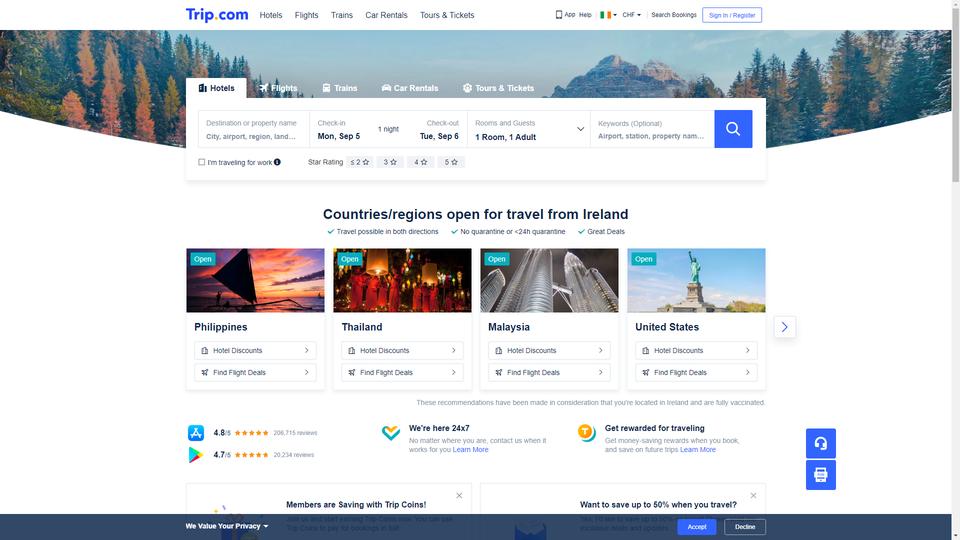960x540 pixels.
Task: Toggle the 5 star rating filter
Action: (x=451, y=162)
